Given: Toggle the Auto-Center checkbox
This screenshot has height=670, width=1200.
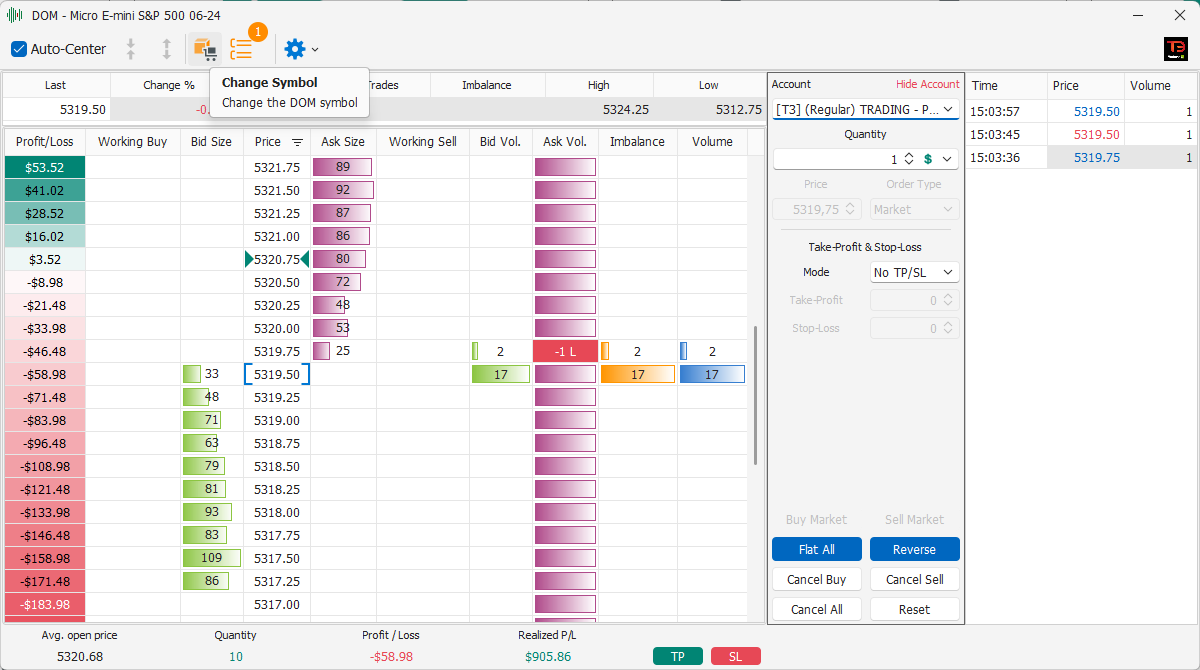Looking at the screenshot, I should pos(19,49).
